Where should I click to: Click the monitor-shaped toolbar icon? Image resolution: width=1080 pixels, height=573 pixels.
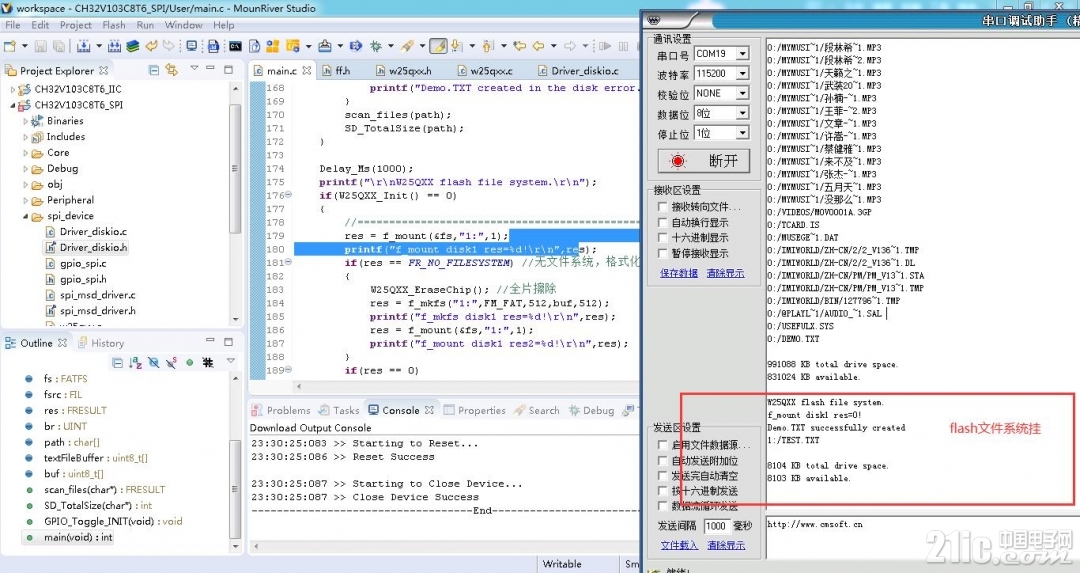click(x=191, y=46)
